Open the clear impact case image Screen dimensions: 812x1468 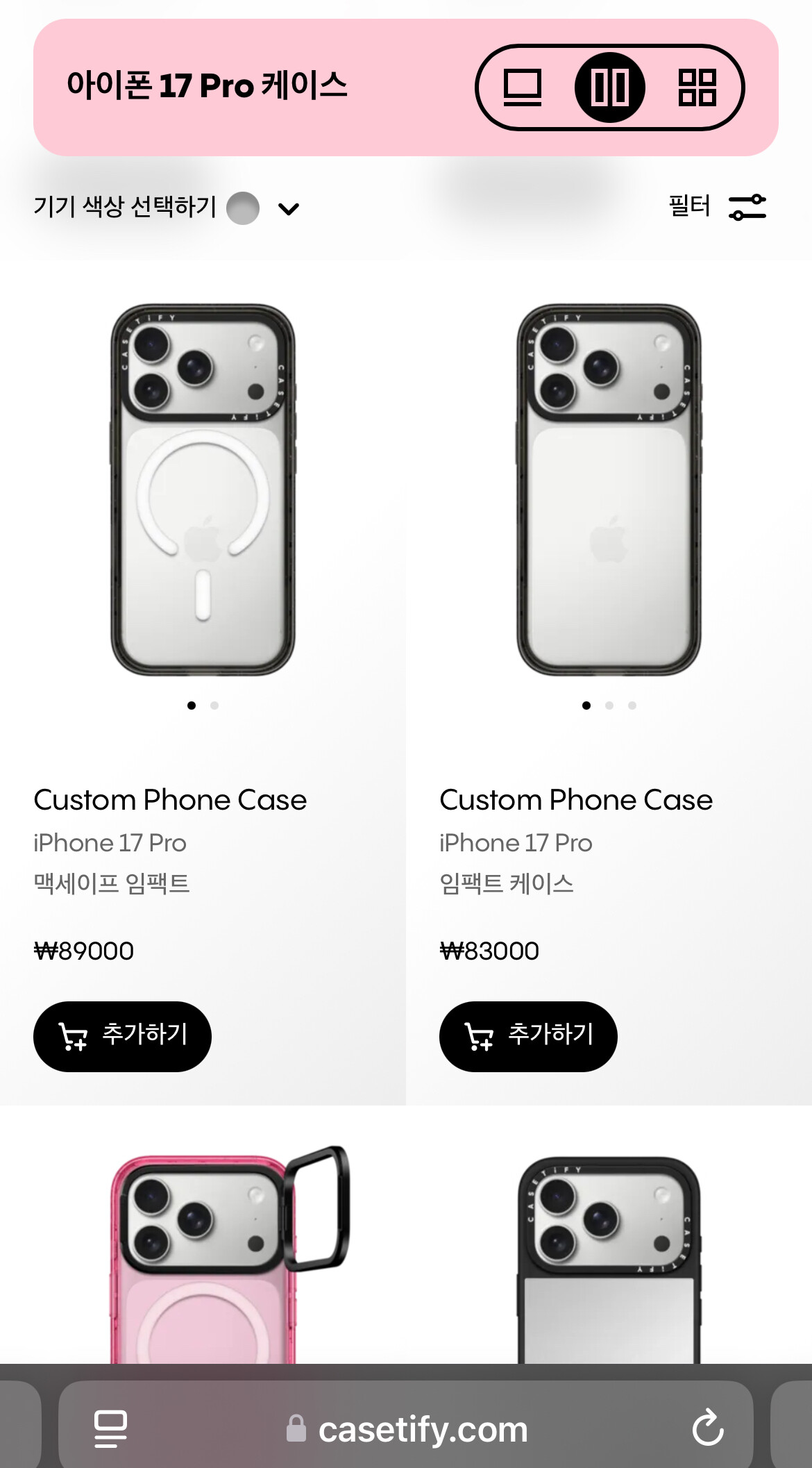point(609,490)
